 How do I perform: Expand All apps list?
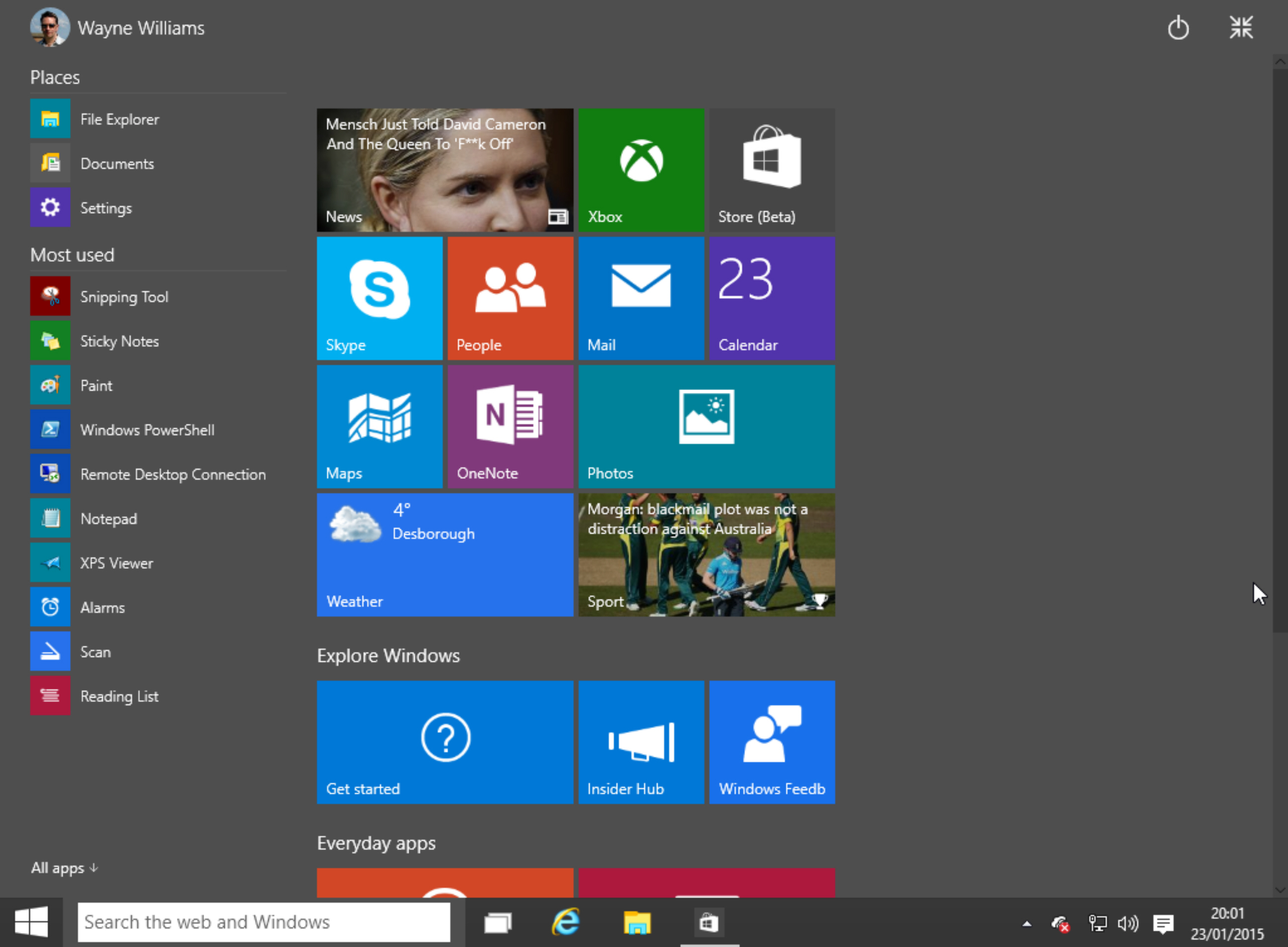click(x=64, y=866)
